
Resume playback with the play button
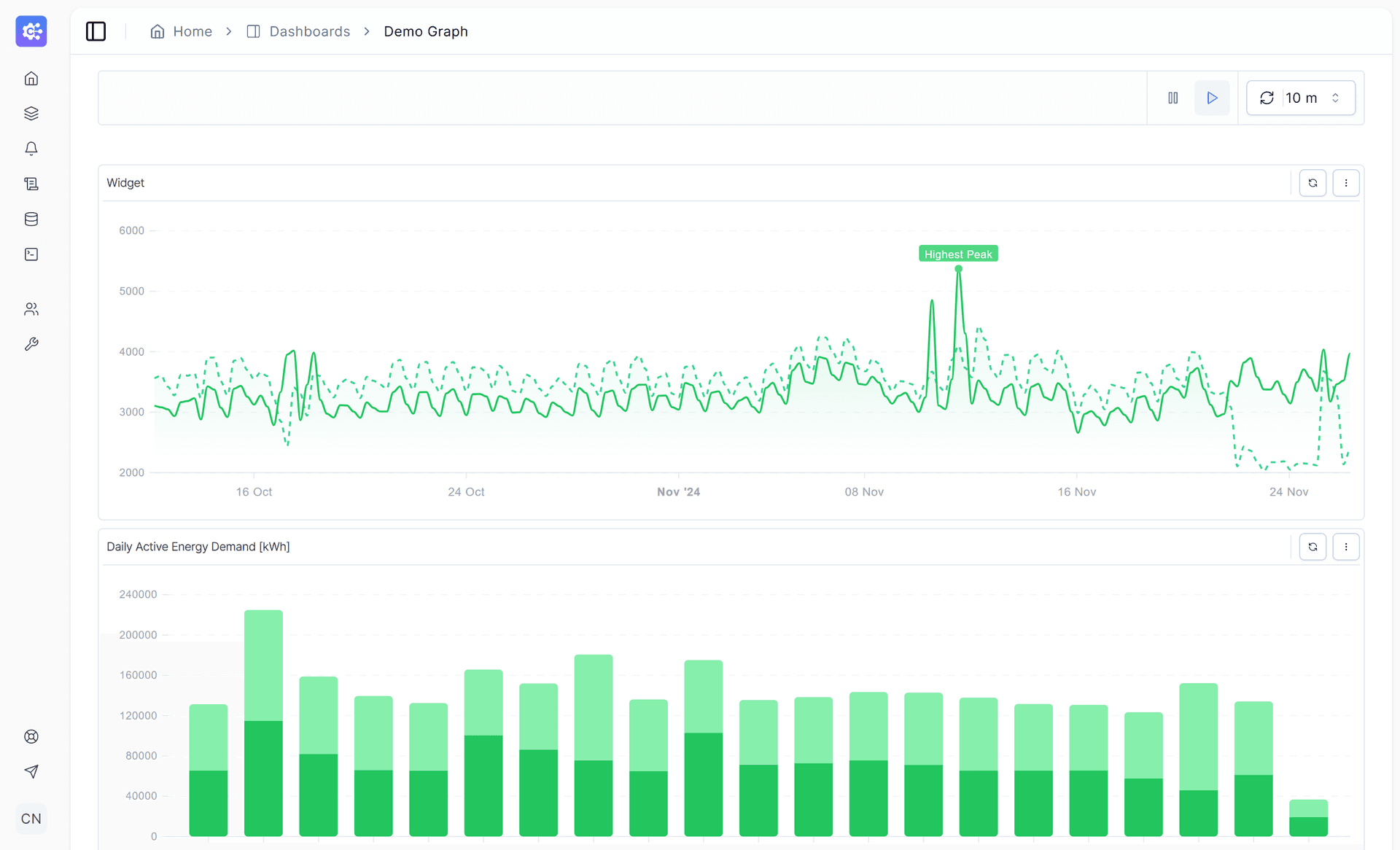[1211, 98]
